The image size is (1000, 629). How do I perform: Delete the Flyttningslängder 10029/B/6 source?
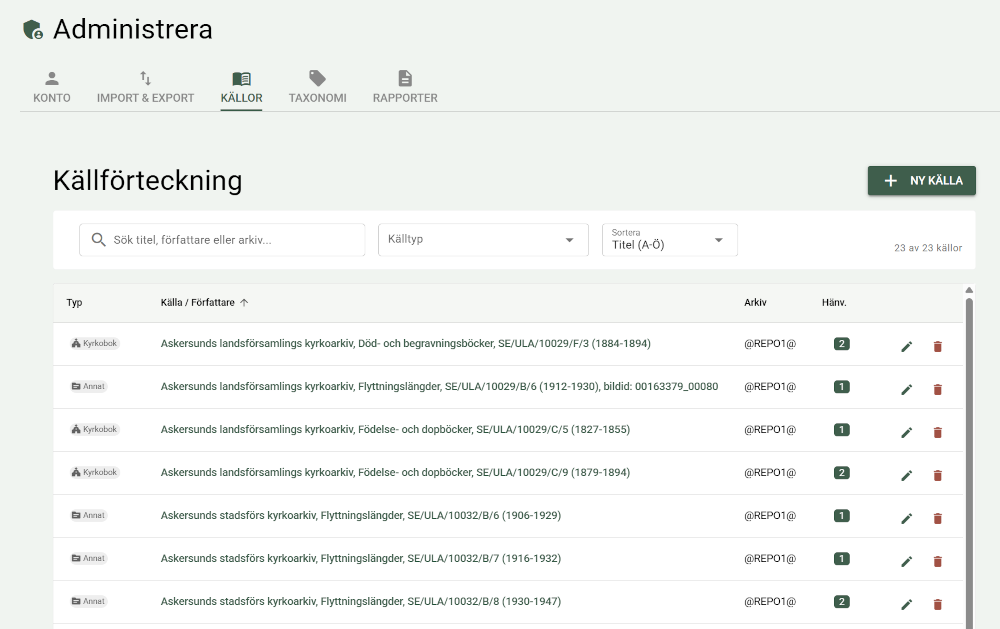click(x=938, y=389)
